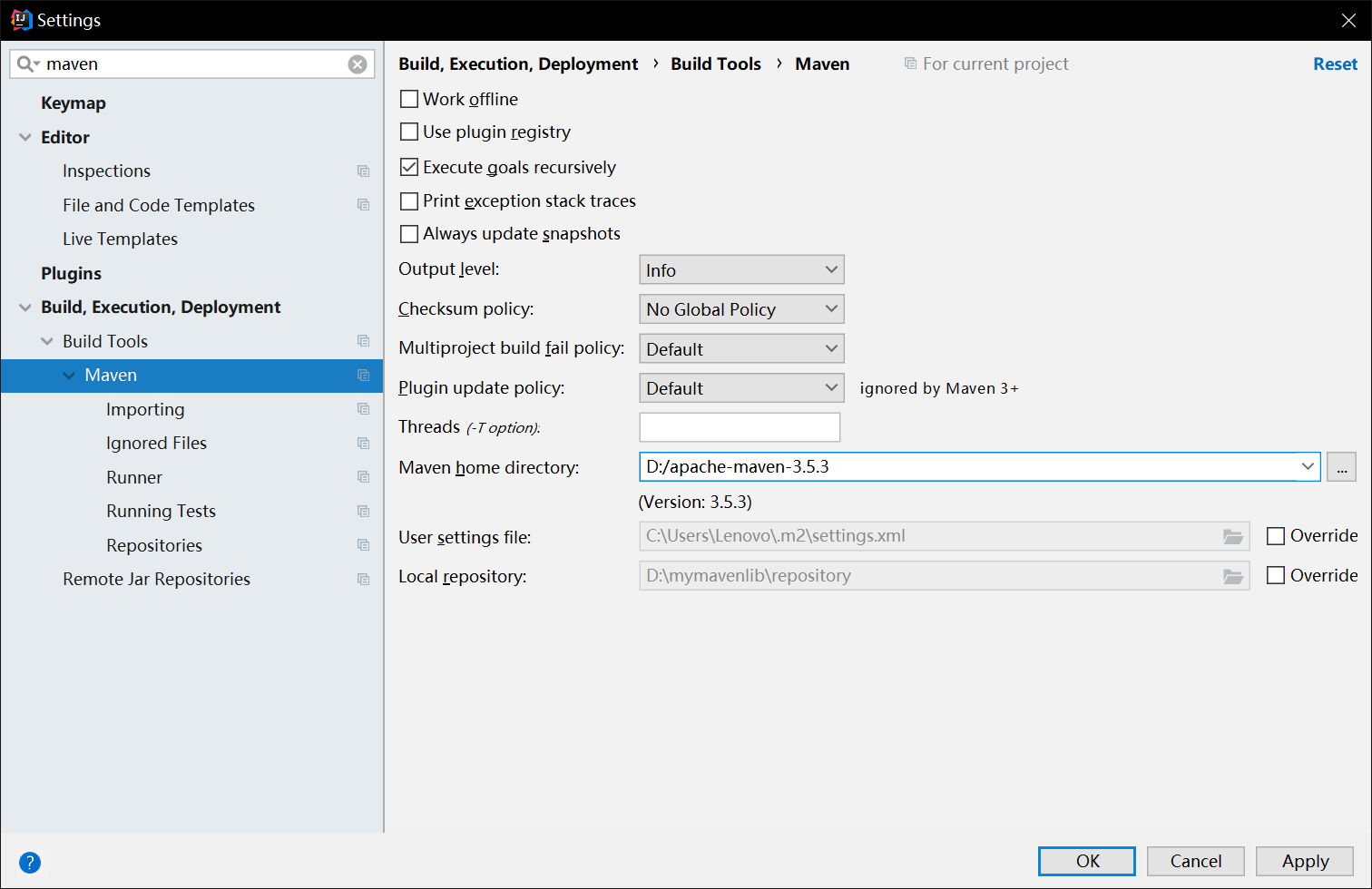
Task: Expand the Maven home directory combo box
Action: point(1307,467)
